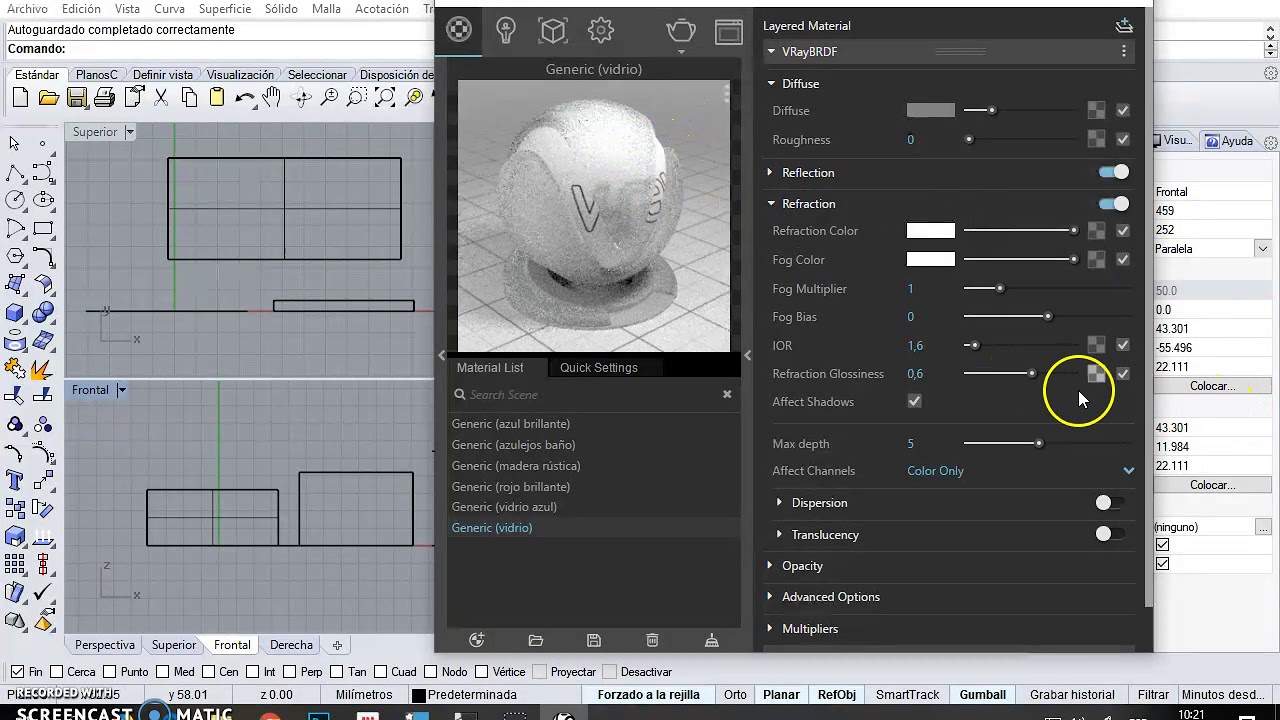Open the Materials tab icon in Asset Editor

(458, 30)
